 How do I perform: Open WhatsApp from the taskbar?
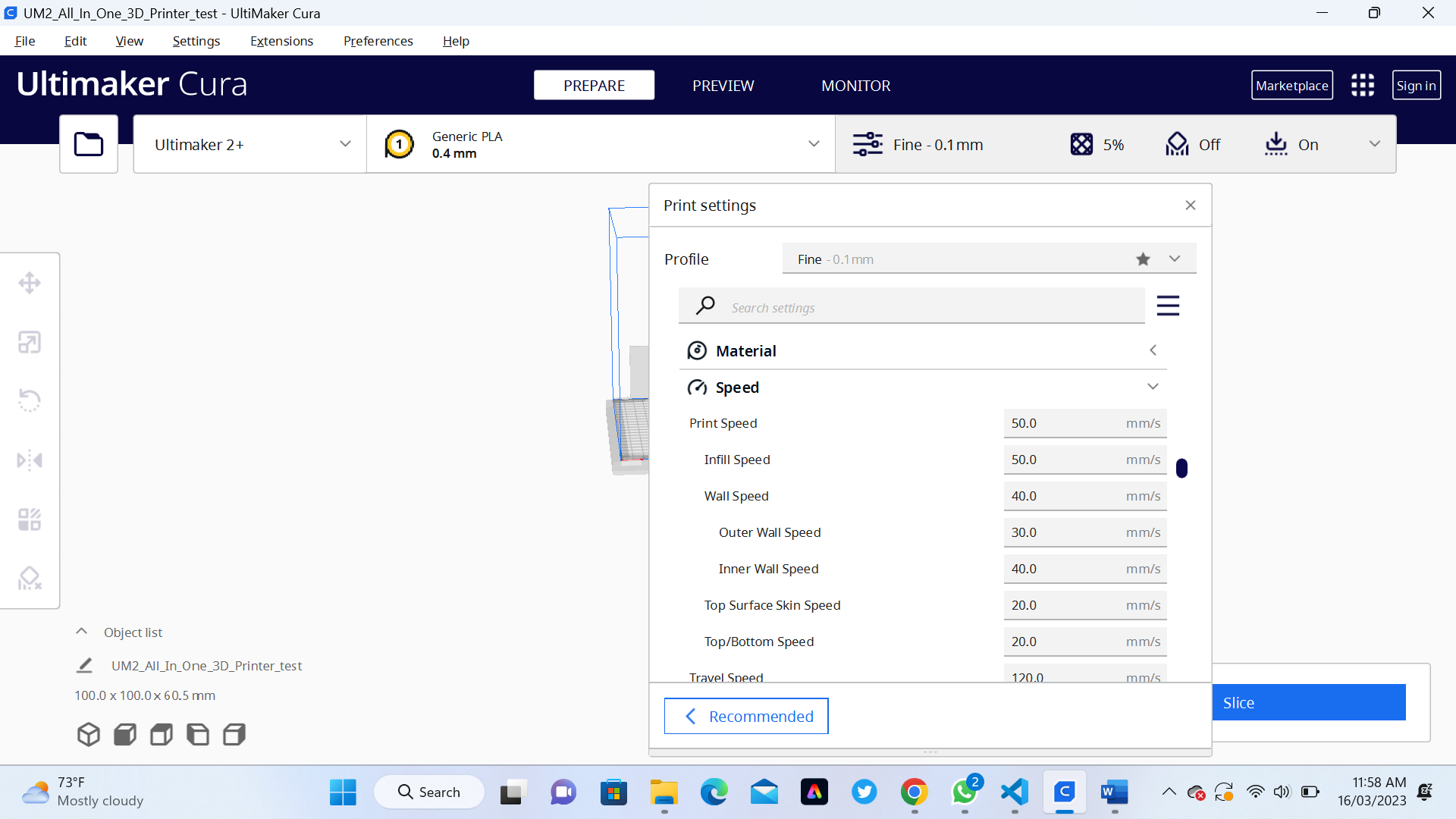click(x=965, y=792)
